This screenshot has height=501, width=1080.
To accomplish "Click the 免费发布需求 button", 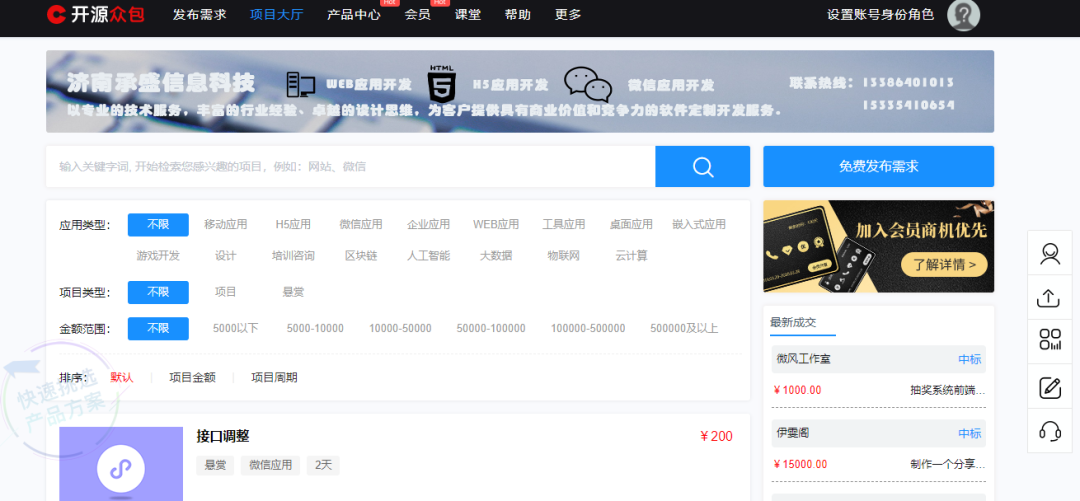I will pyautogui.click(x=878, y=166).
